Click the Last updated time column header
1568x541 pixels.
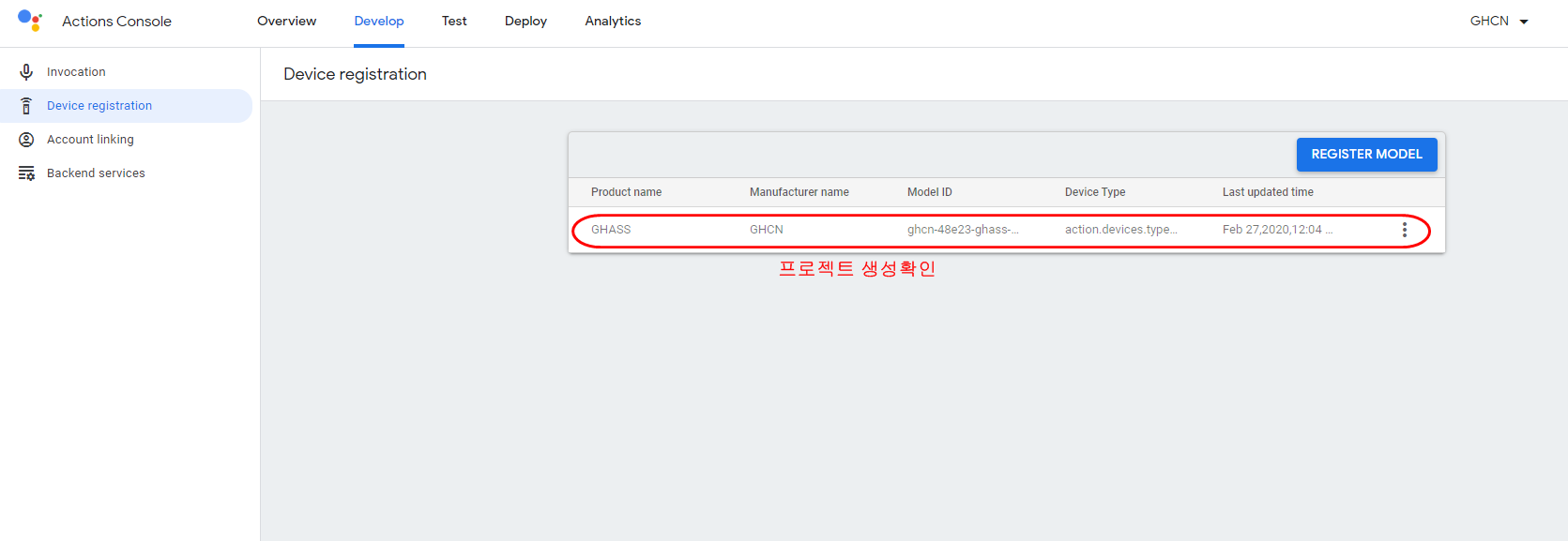[1268, 192]
